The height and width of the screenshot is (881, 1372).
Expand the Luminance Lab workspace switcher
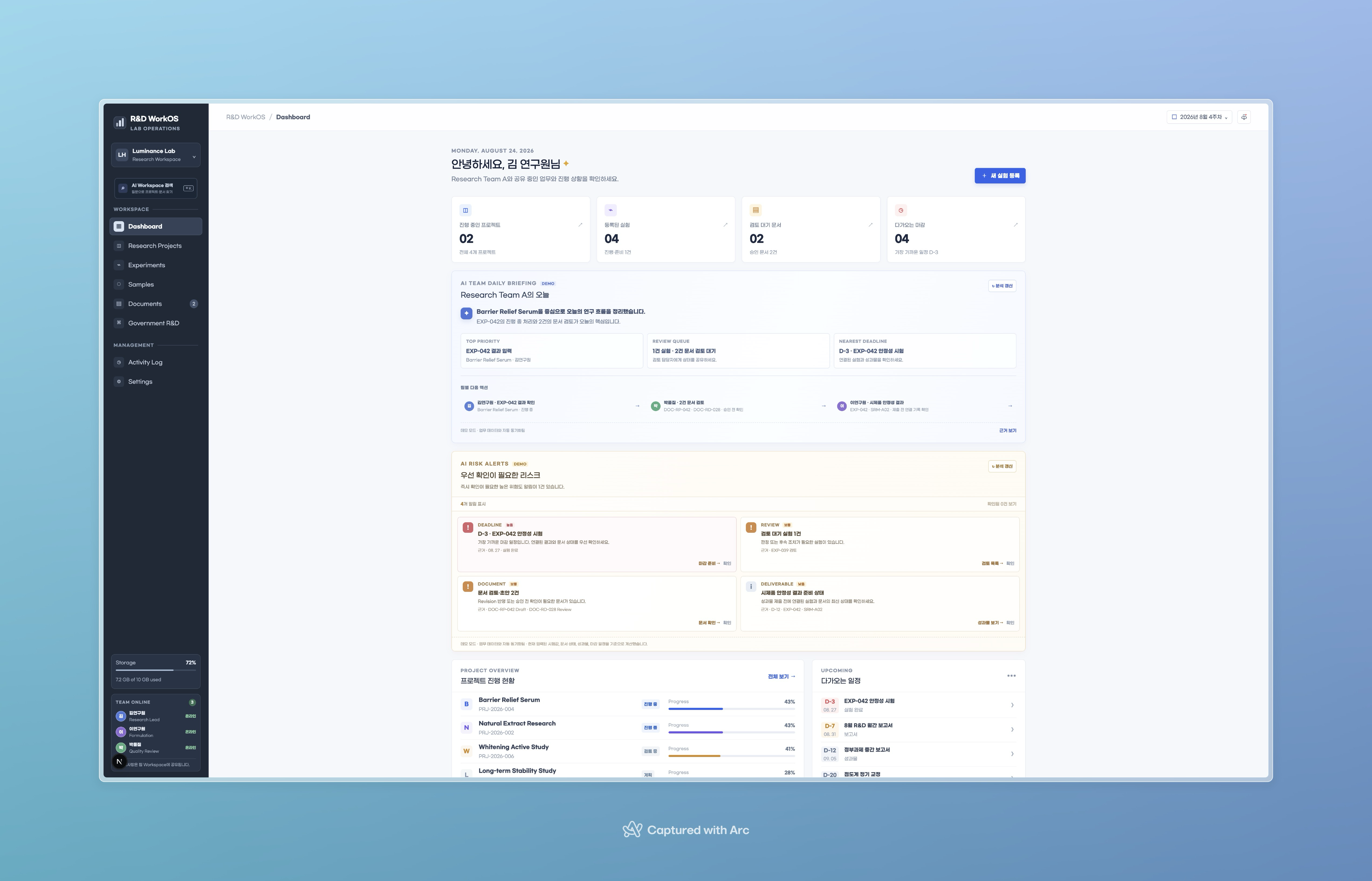click(x=156, y=155)
